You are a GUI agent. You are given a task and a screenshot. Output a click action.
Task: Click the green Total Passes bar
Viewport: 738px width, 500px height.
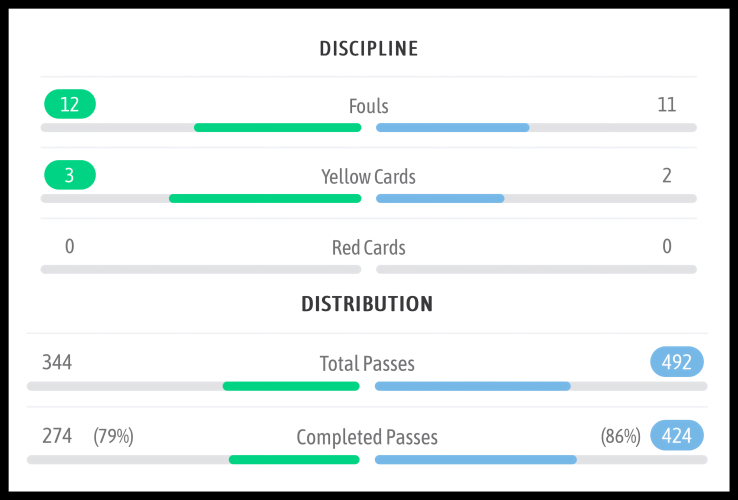coord(291,386)
